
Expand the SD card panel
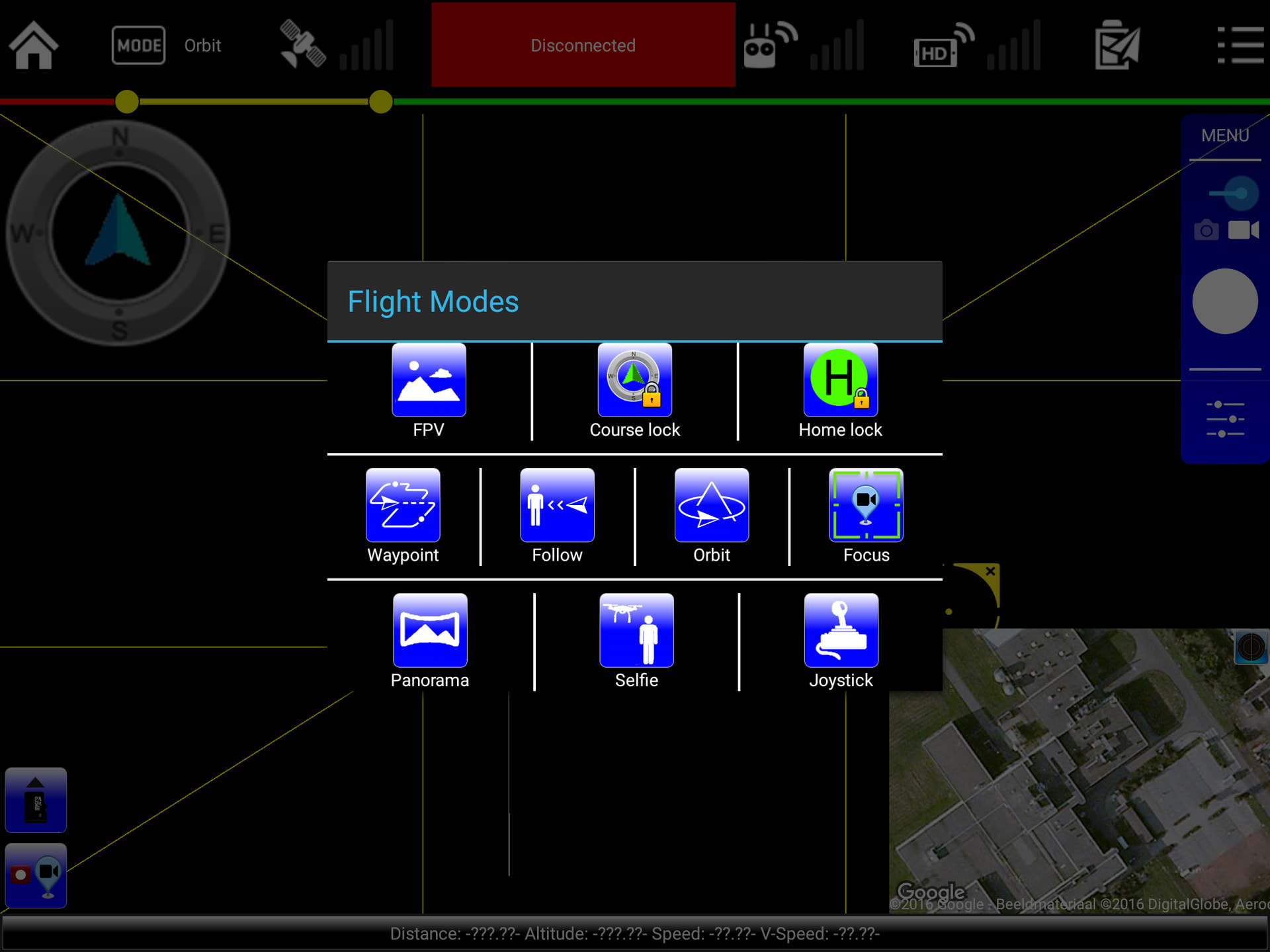pyautogui.click(x=36, y=799)
